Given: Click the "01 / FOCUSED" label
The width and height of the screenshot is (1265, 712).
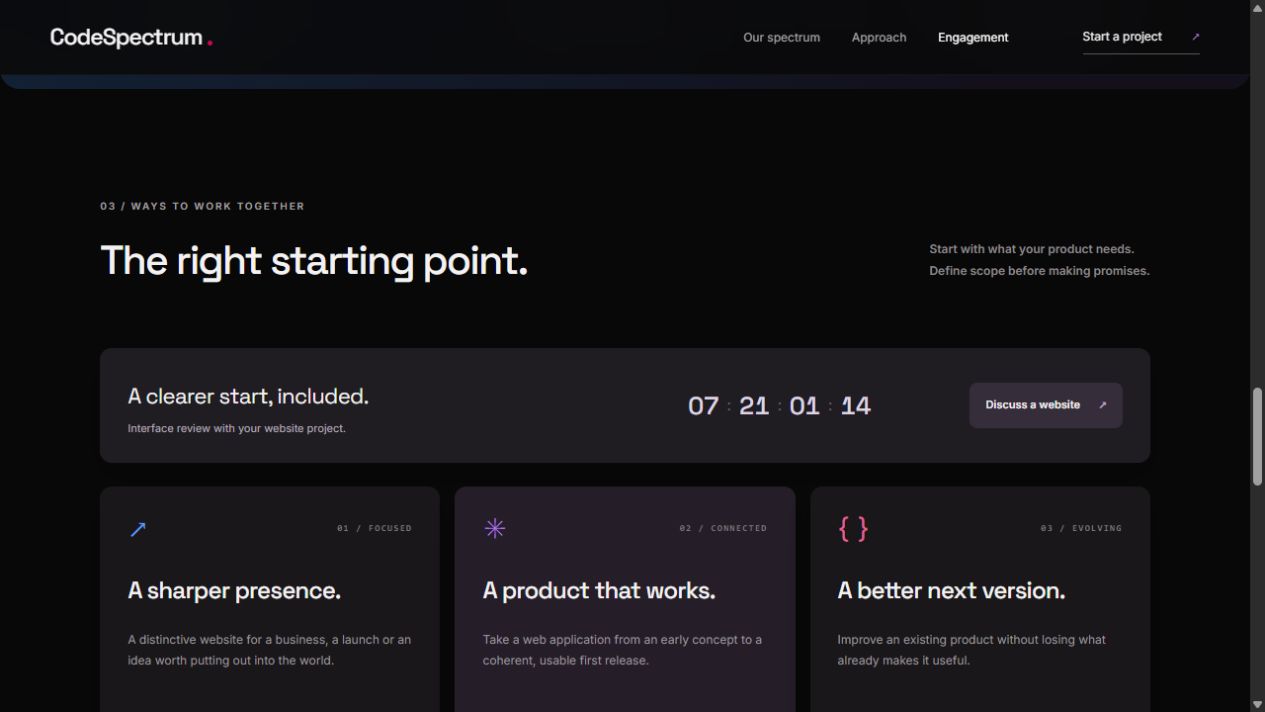Looking at the screenshot, I should (x=374, y=528).
